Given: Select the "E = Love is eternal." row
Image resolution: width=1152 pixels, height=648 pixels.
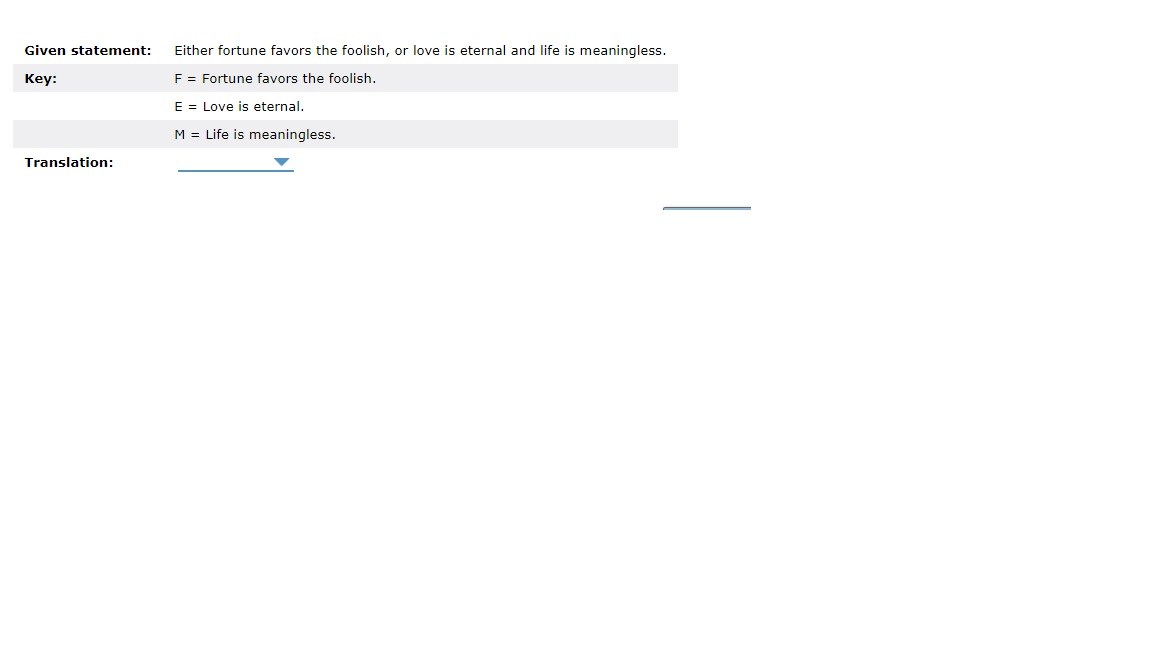Looking at the screenshot, I should tap(345, 106).
